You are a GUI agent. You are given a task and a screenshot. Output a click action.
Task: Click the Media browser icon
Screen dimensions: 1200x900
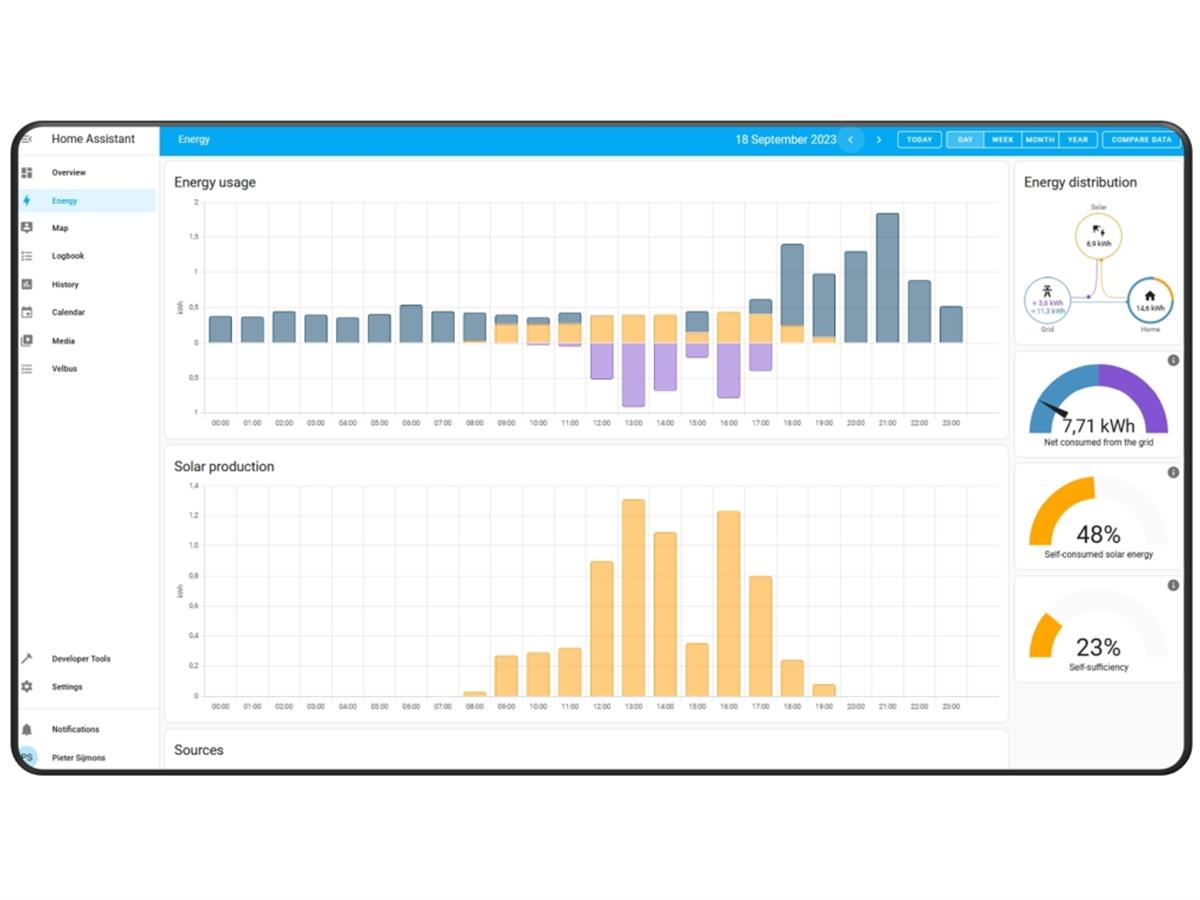point(27,341)
